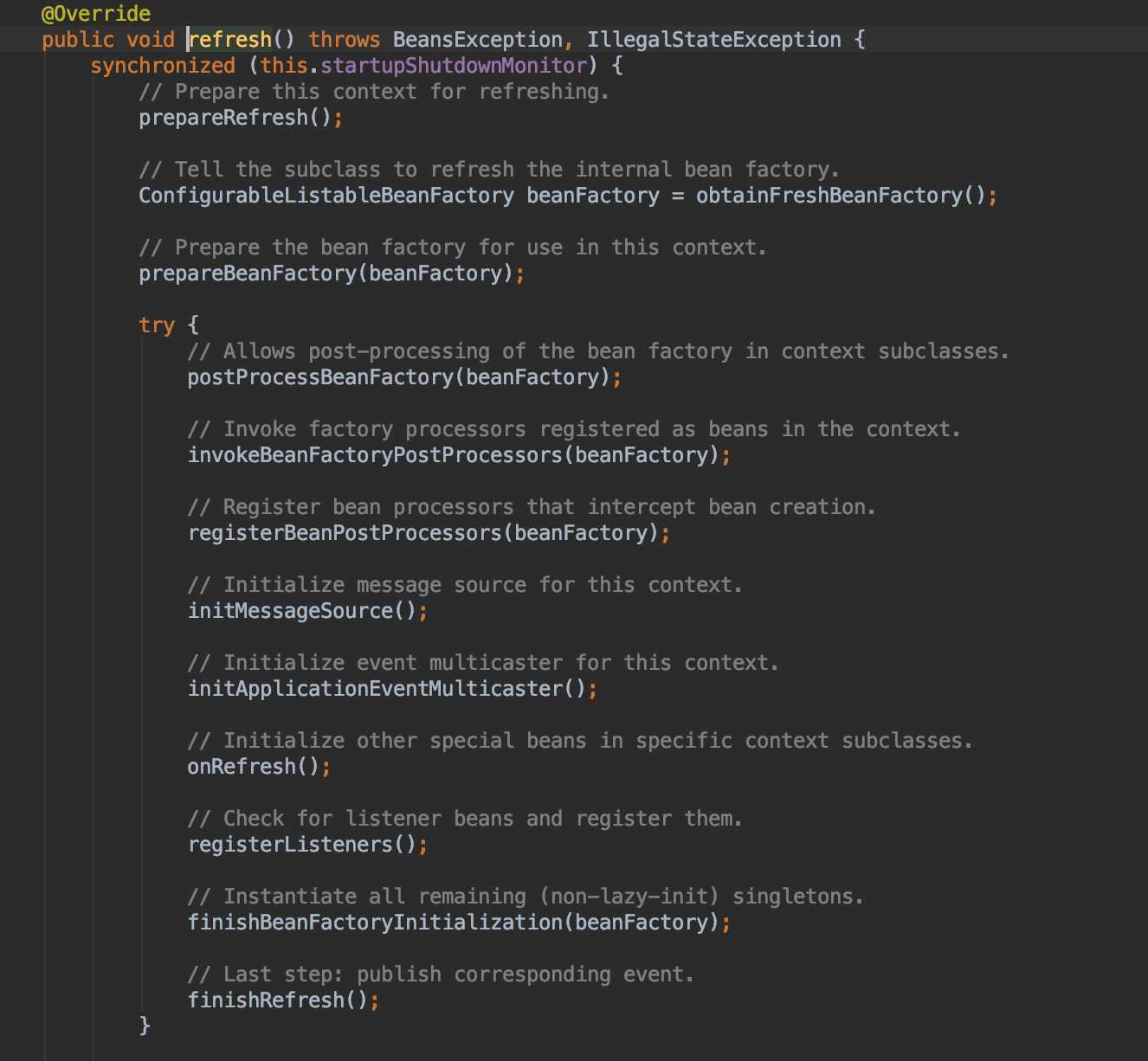Select the BeansException type in throws clause
The width and height of the screenshot is (1148, 1061).
tap(477, 40)
